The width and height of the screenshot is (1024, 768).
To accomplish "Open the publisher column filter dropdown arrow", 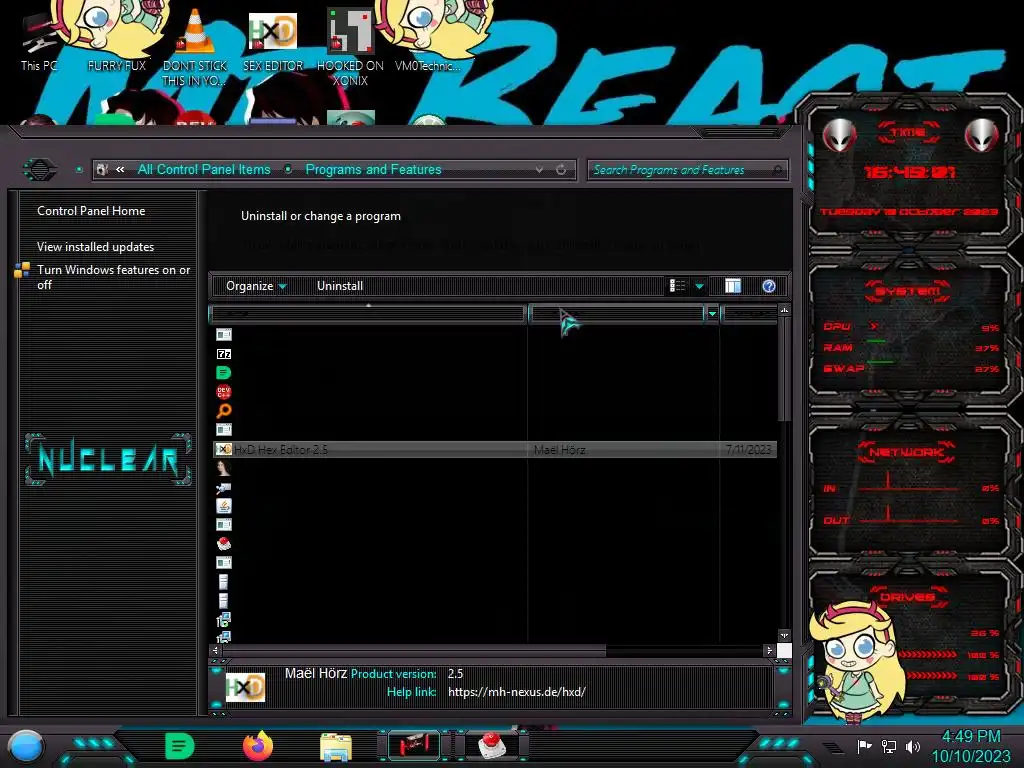I will point(712,314).
